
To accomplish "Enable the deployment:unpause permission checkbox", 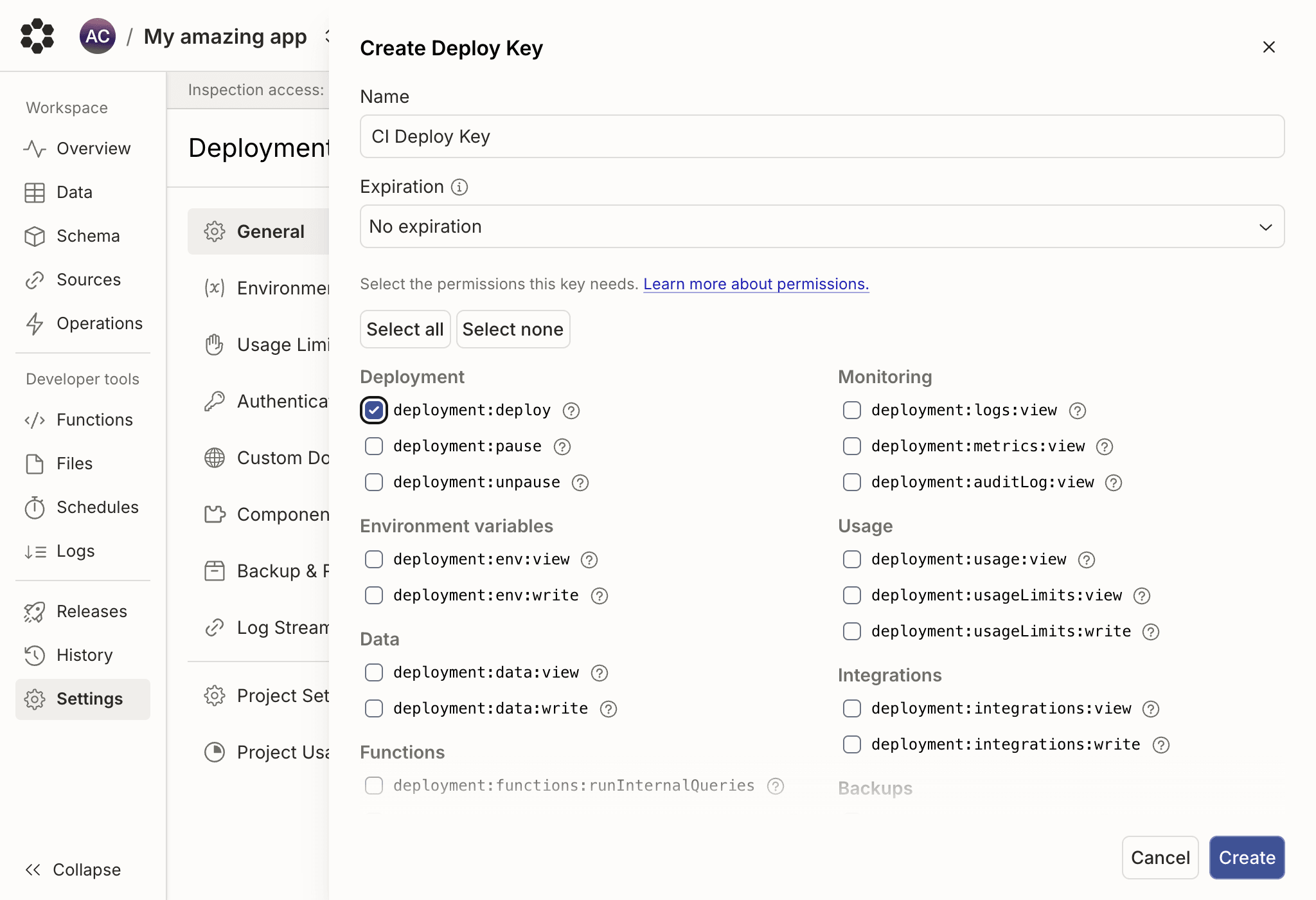I will coord(374,482).
